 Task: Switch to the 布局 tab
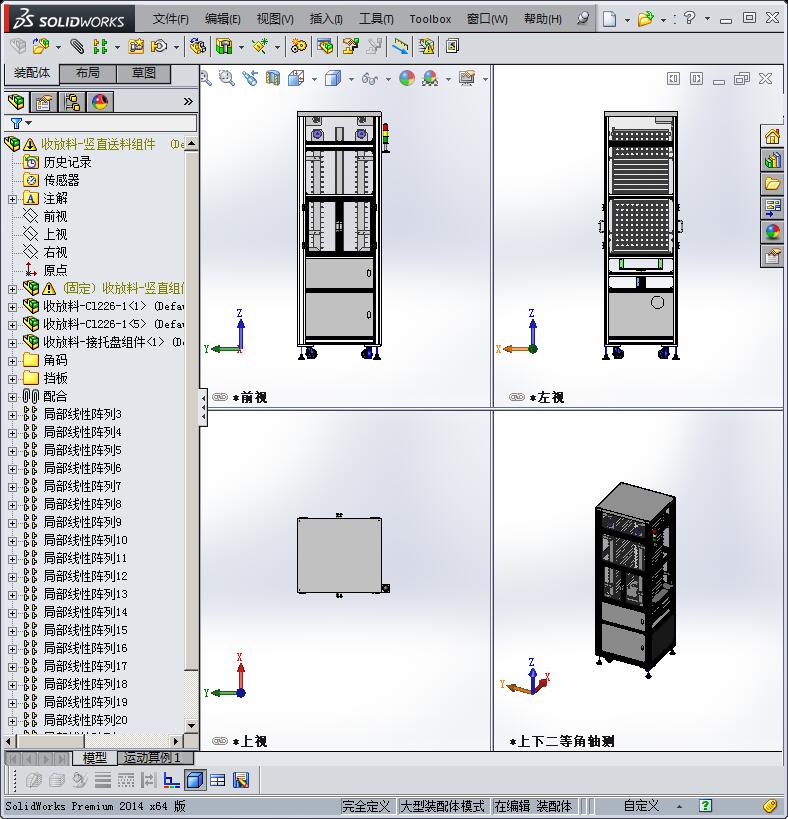(87, 73)
